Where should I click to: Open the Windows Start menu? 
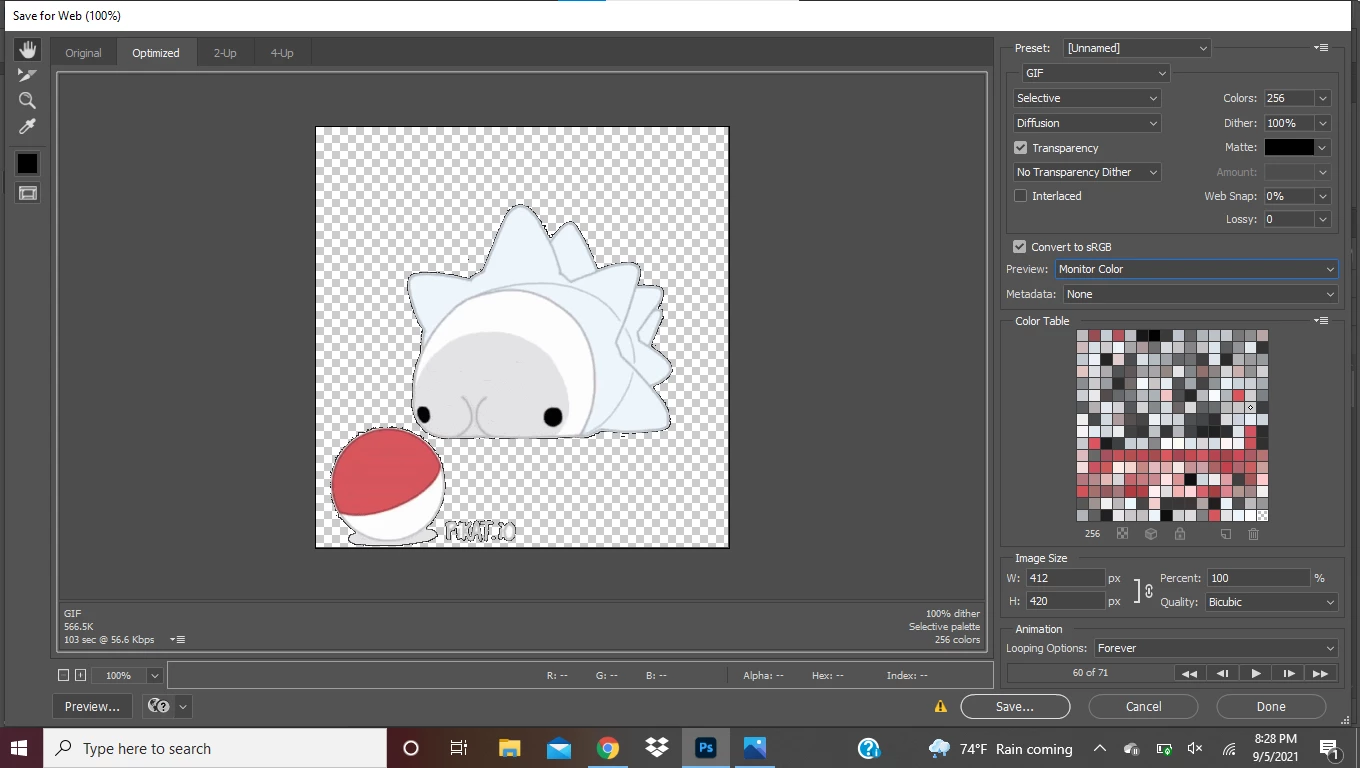21,748
